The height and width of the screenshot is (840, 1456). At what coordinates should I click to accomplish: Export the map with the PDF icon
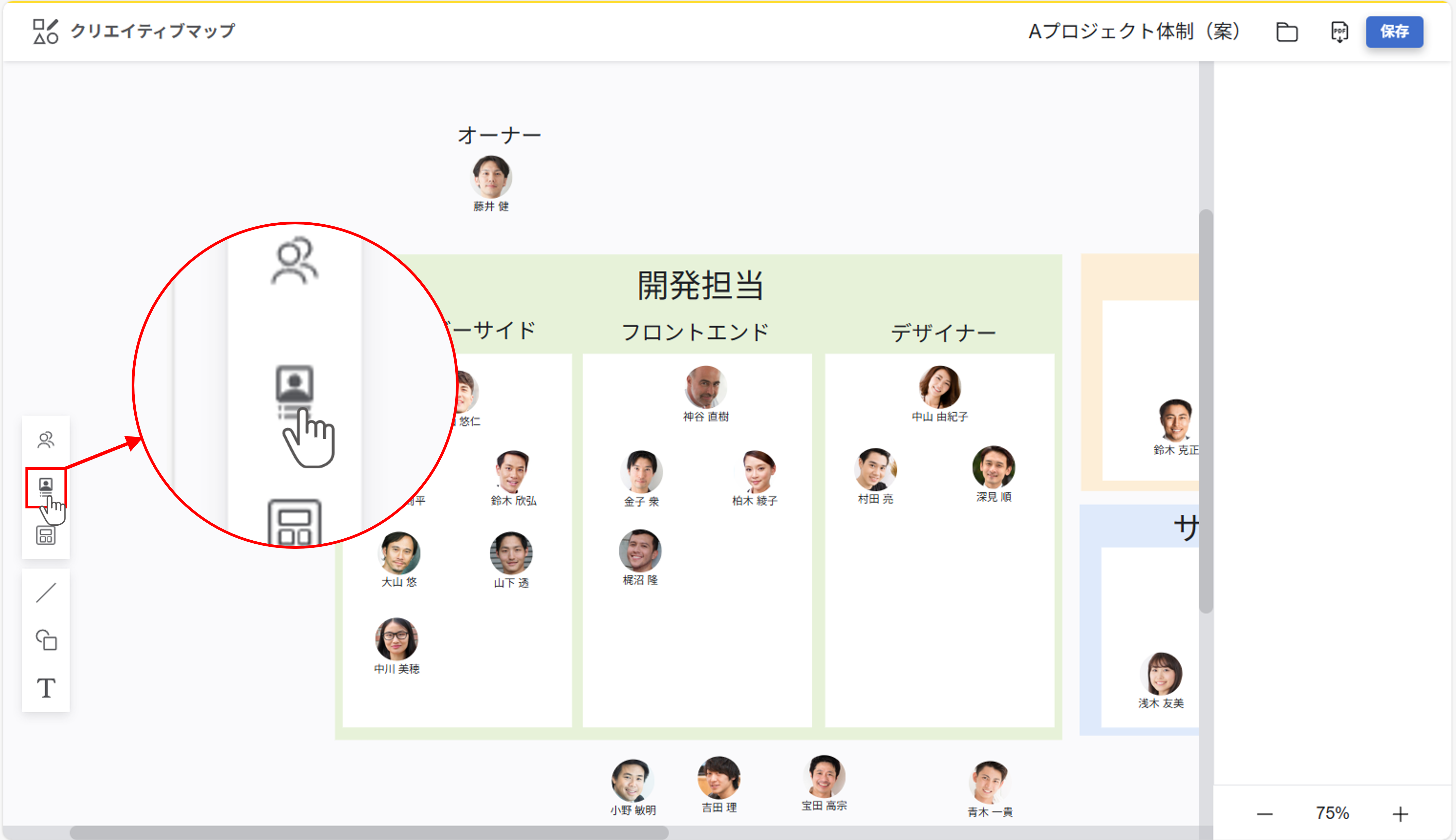(x=1339, y=32)
